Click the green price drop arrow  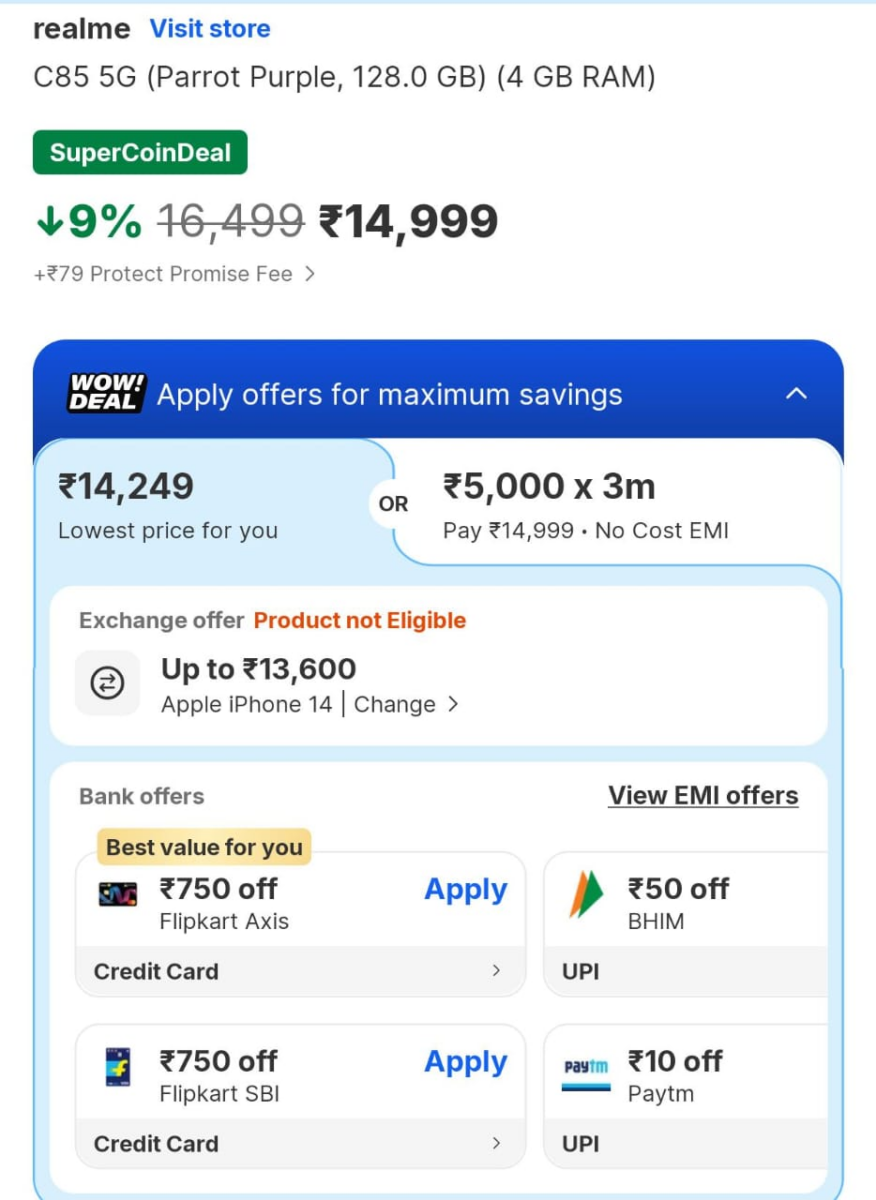click(x=49, y=223)
